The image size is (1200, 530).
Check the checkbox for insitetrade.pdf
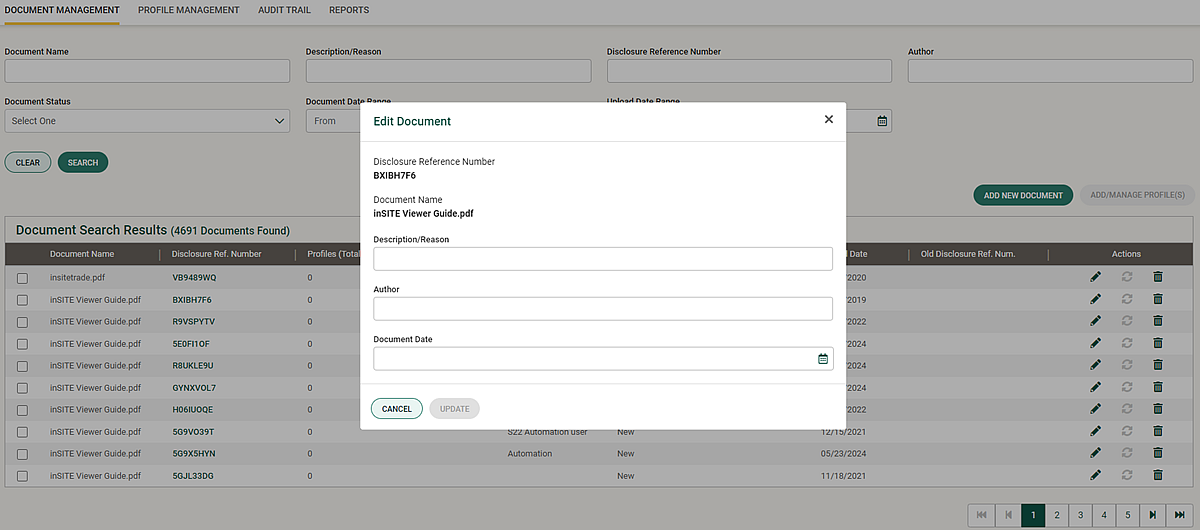22,277
